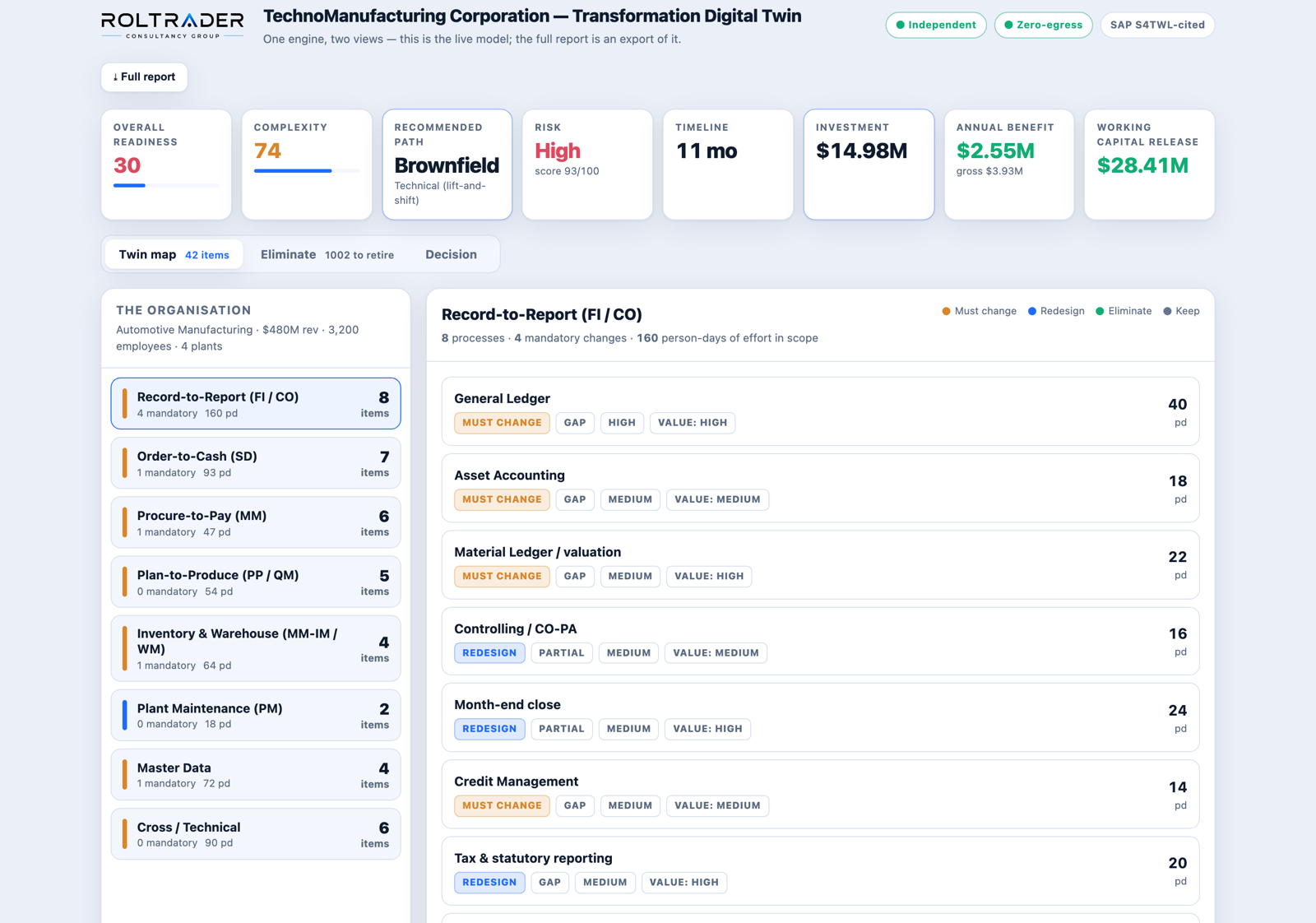This screenshot has height=923, width=1316.
Task: Open Material Ledger / valuation process card
Action: click(x=820, y=564)
